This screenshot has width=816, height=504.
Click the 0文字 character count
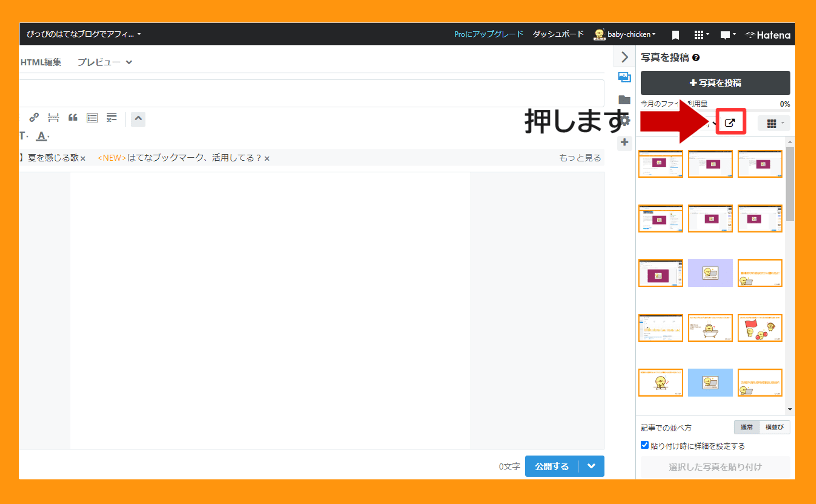coord(509,467)
